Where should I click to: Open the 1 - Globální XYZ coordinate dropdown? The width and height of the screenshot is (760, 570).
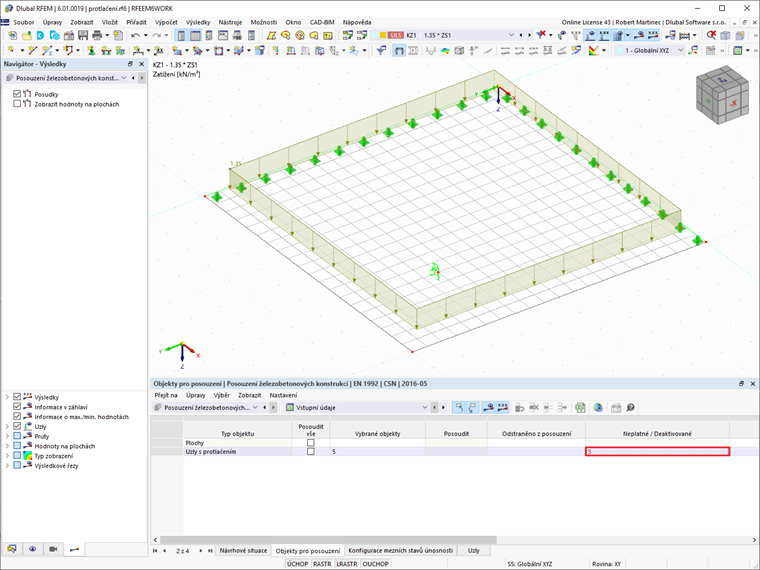(680, 50)
